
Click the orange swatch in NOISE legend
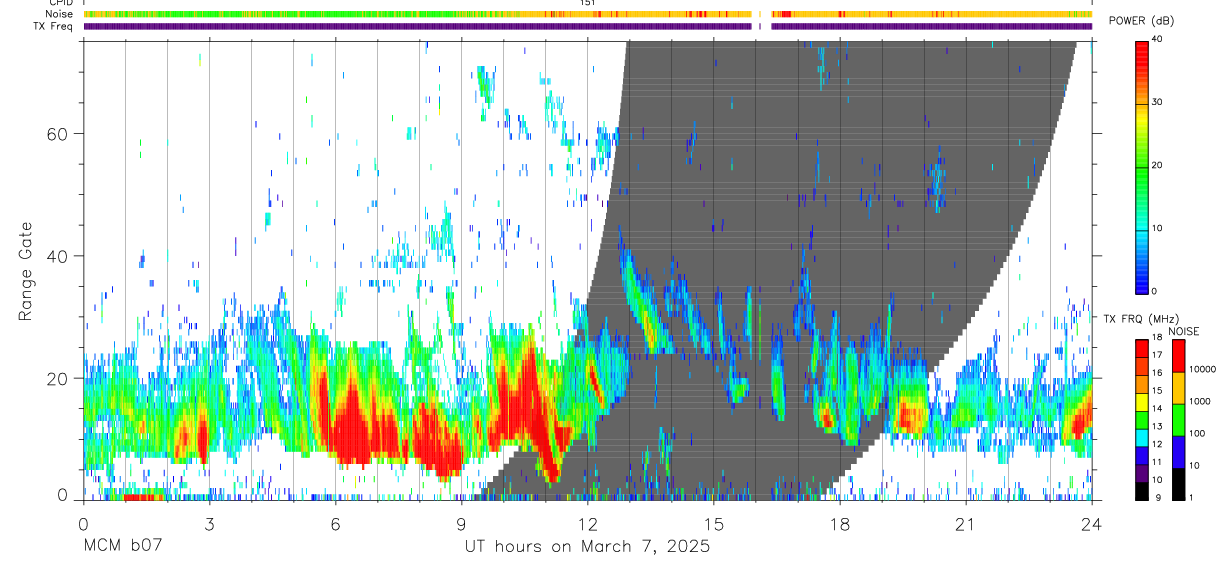click(x=1179, y=388)
